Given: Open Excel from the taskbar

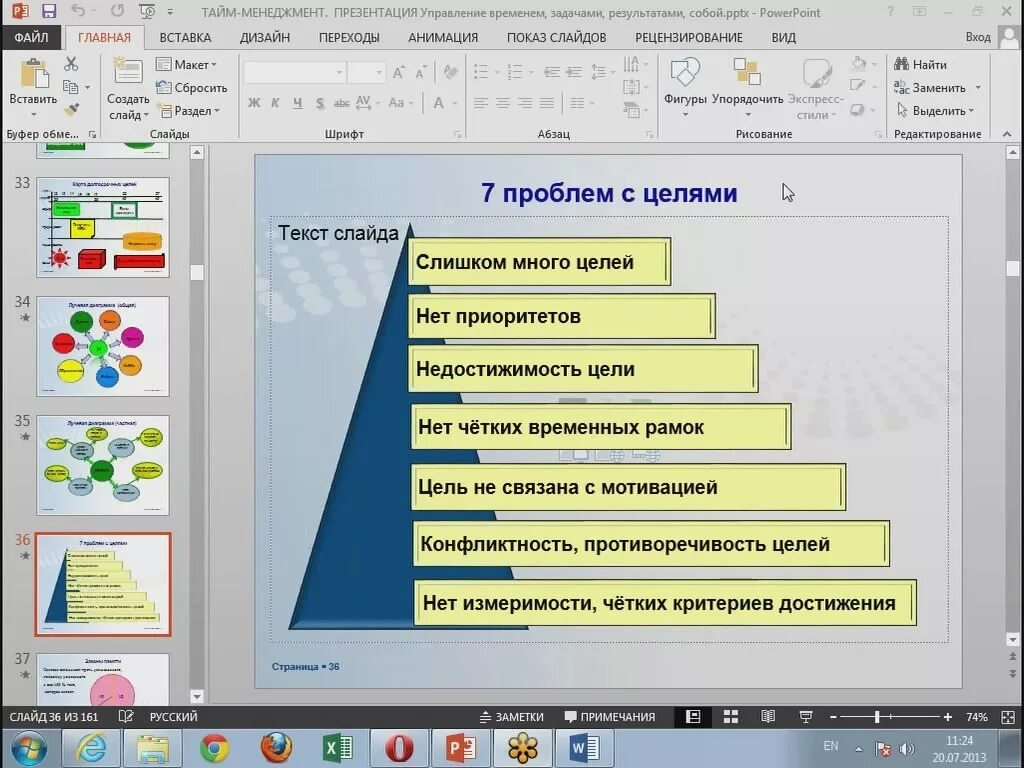Looking at the screenshot, I should coord(338,748).
